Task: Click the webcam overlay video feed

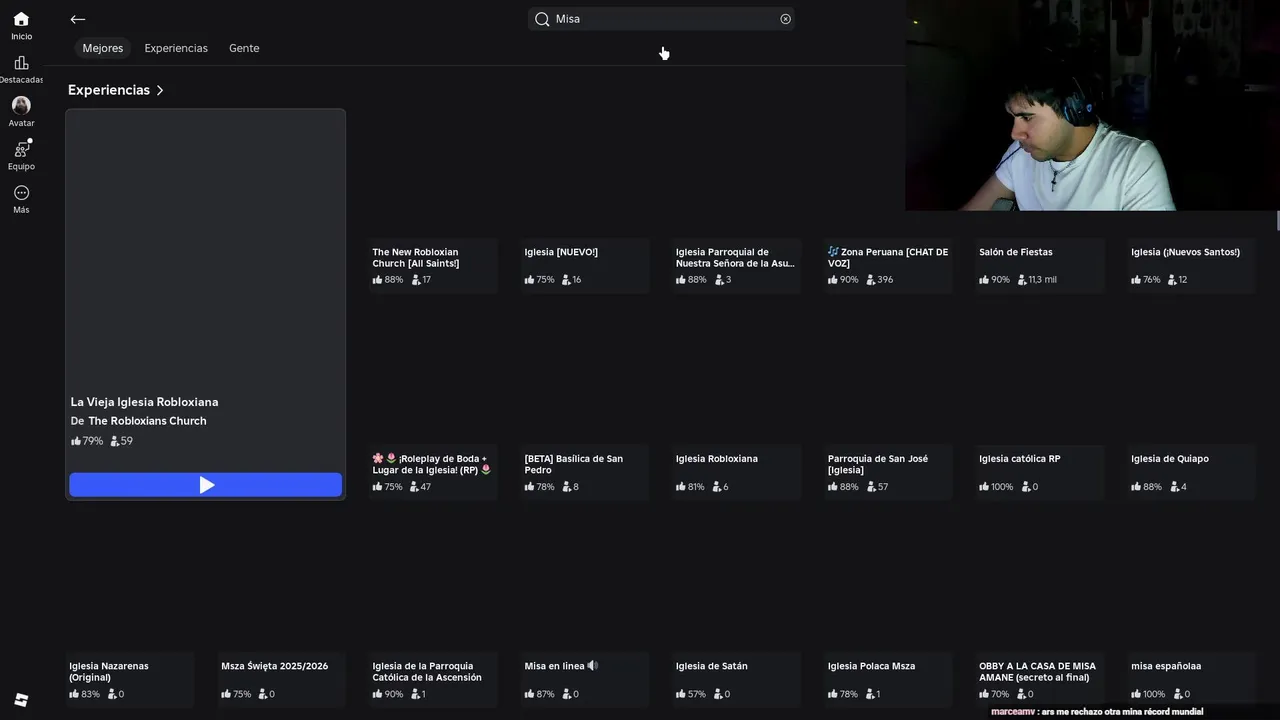Action: [x=1092, y=105]
